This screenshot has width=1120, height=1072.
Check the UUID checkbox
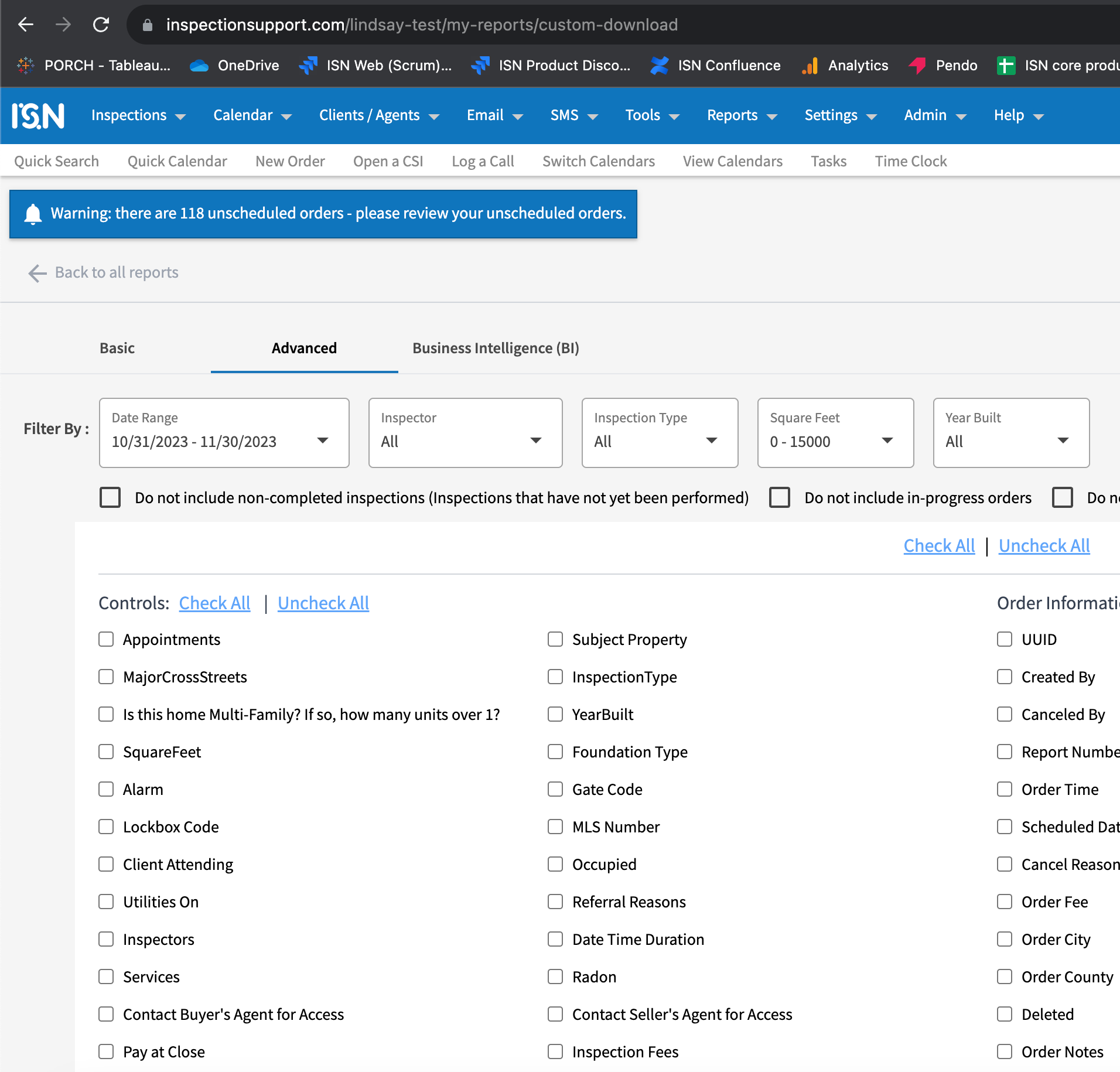[1005, 639]
